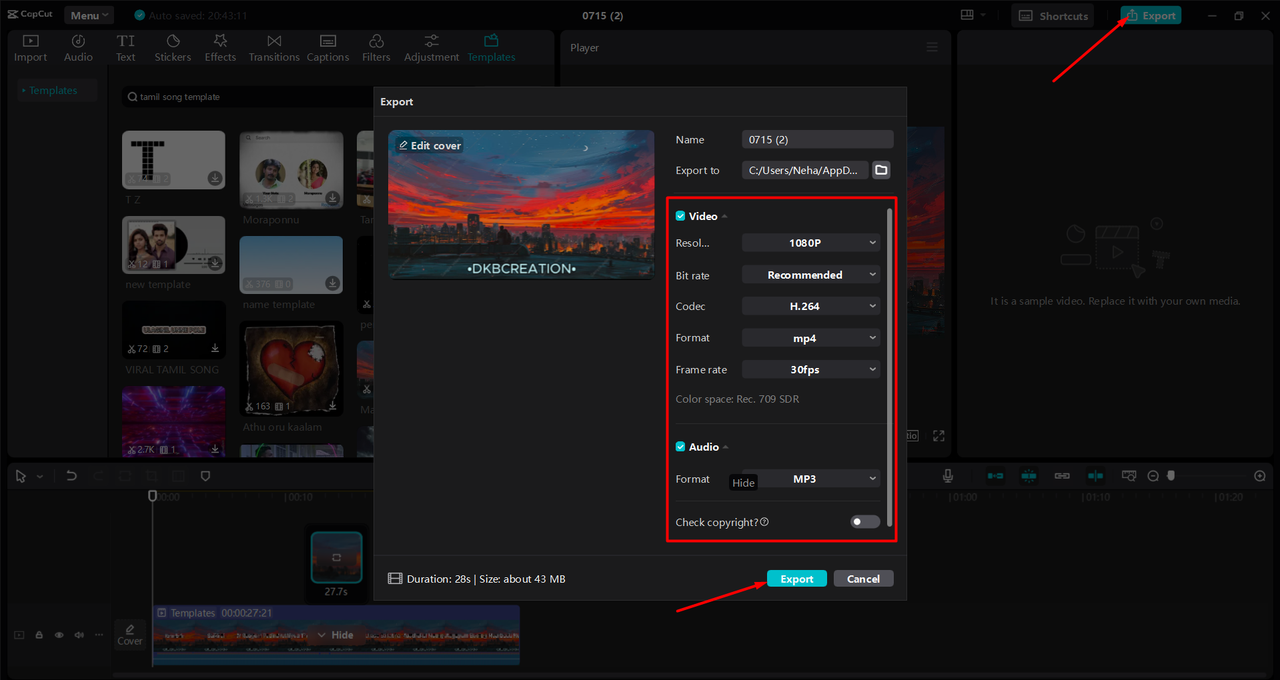Screen dimensions: 1280x680
Task: Open the Adjustment panel icon
Action: [432, 48]
